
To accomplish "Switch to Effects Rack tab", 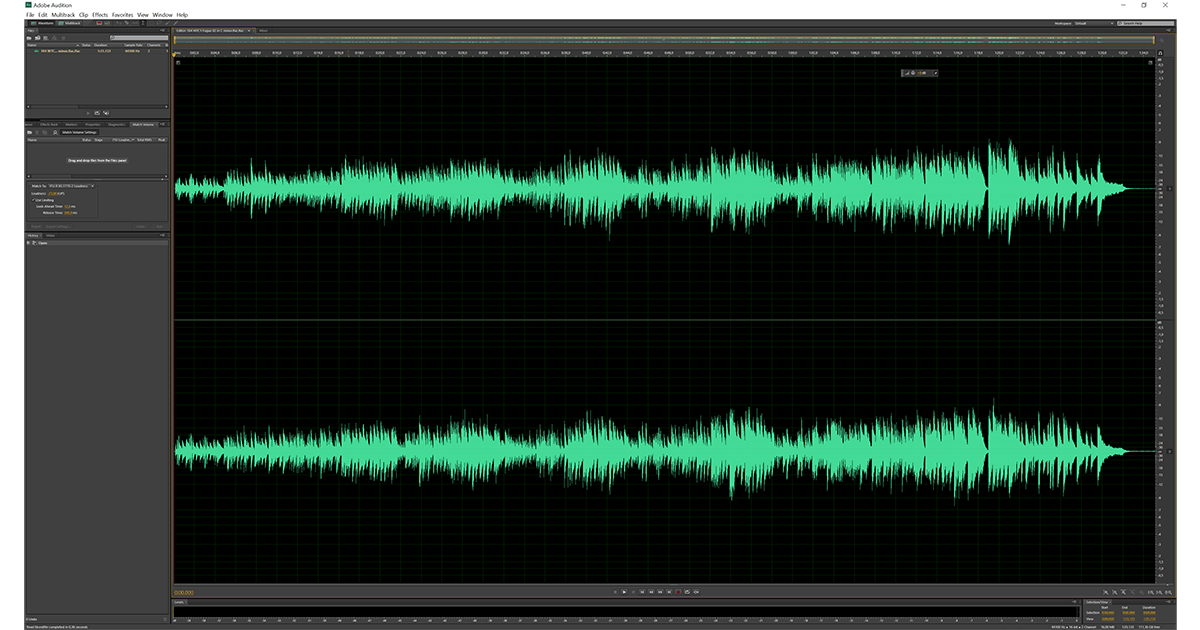I will point(49,124).
